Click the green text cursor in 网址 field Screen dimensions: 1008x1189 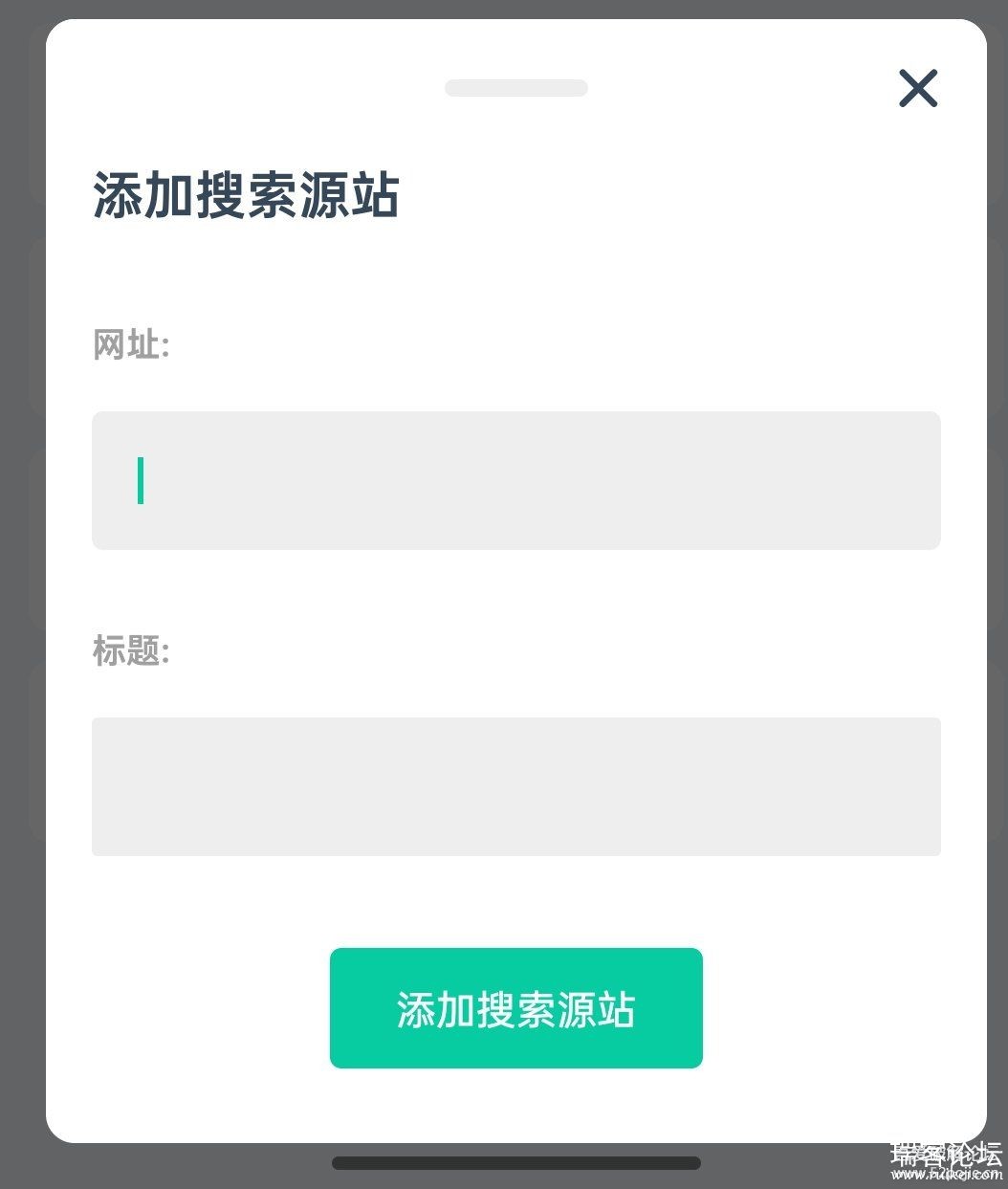(141, 480)
